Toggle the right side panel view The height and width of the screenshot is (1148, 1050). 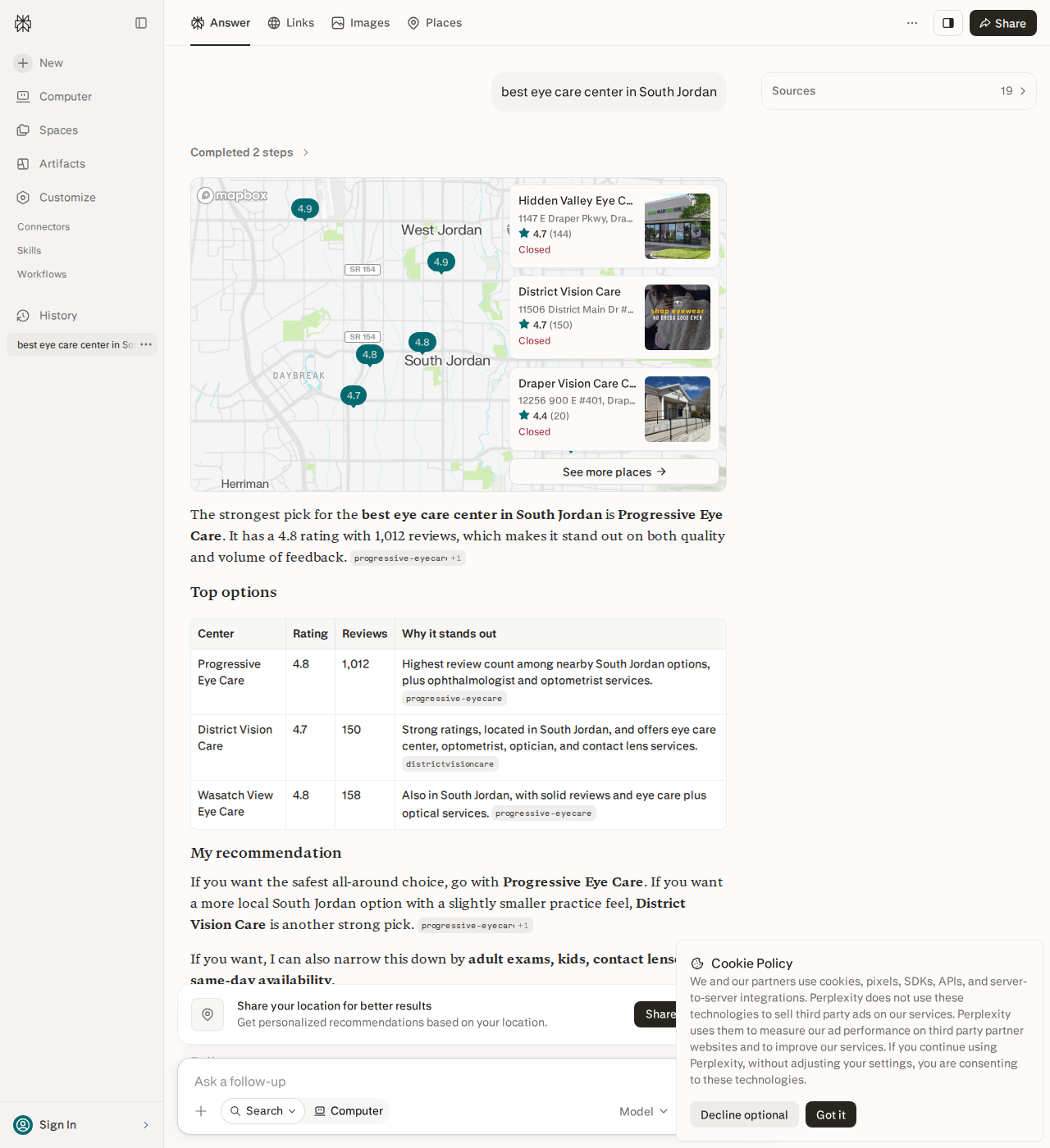pos(948,23)
